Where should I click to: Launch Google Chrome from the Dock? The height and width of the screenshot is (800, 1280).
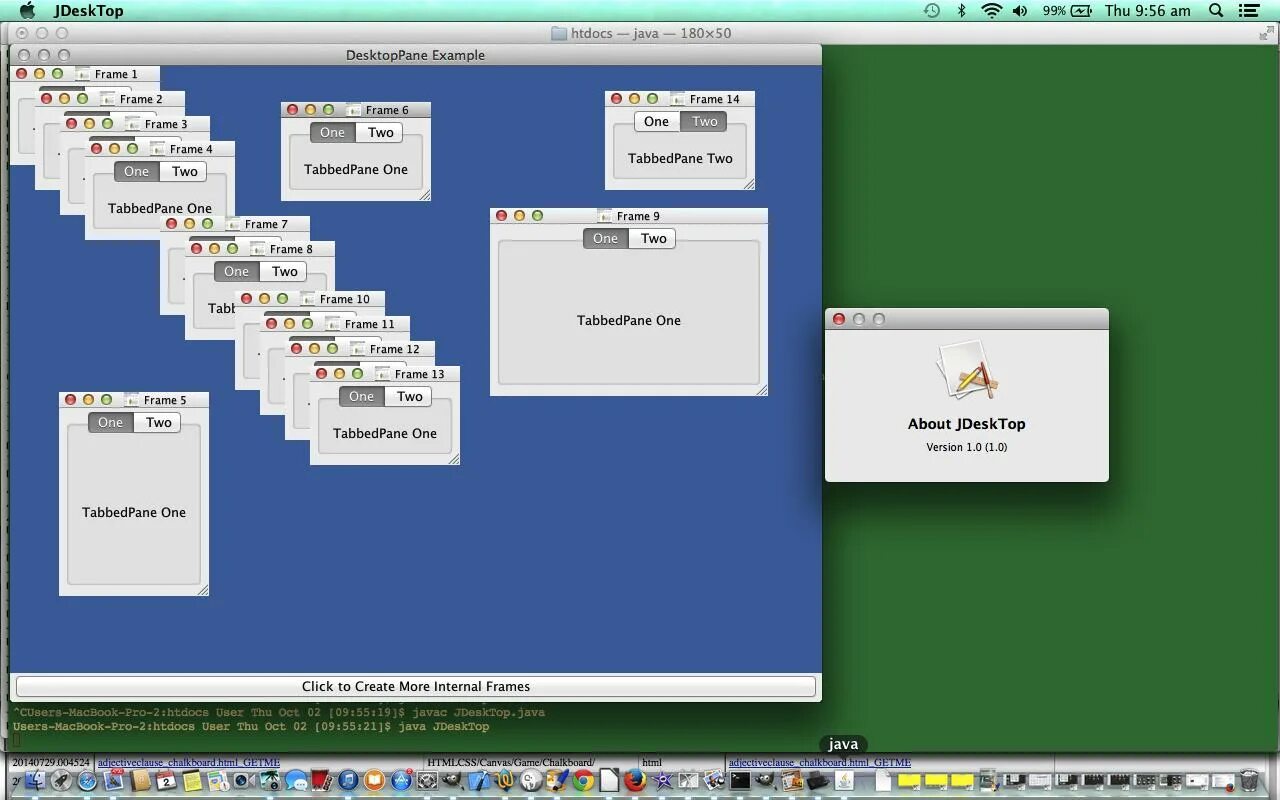[x=583, y=780]
